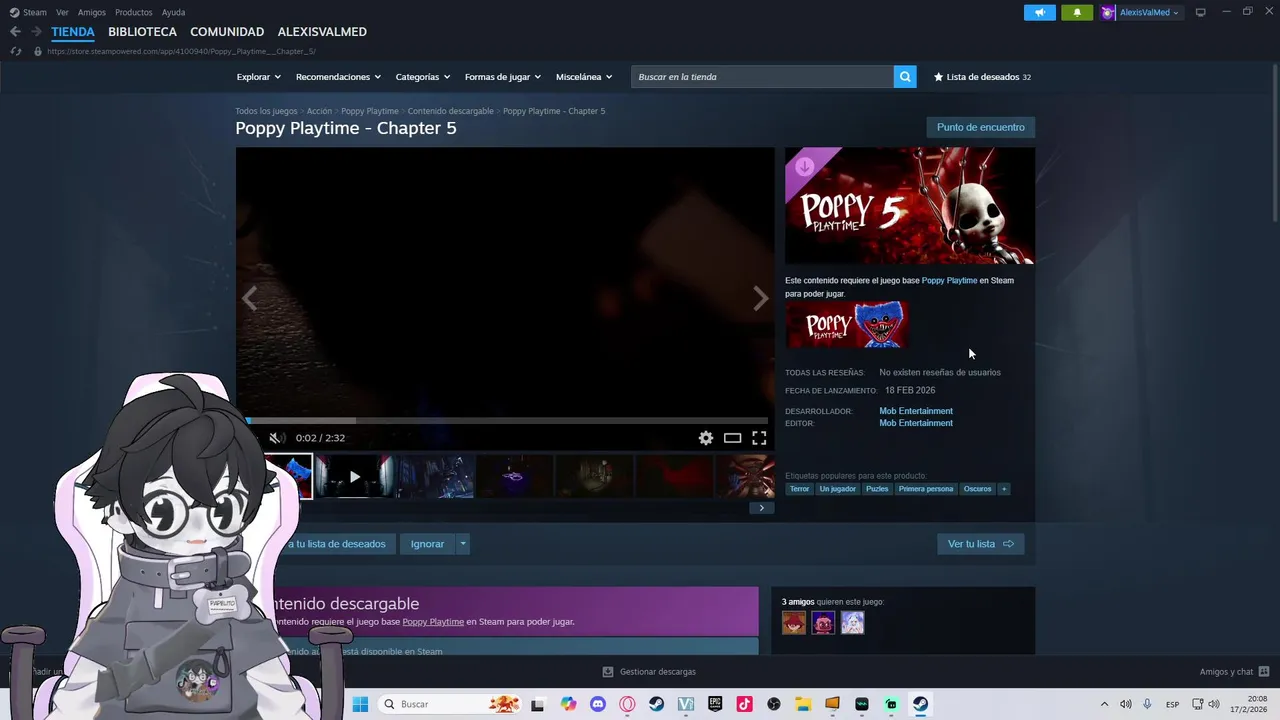Open Copilot from the taskbar
1280x720 pixels.
pyautogui.click(x=569, y=704)
